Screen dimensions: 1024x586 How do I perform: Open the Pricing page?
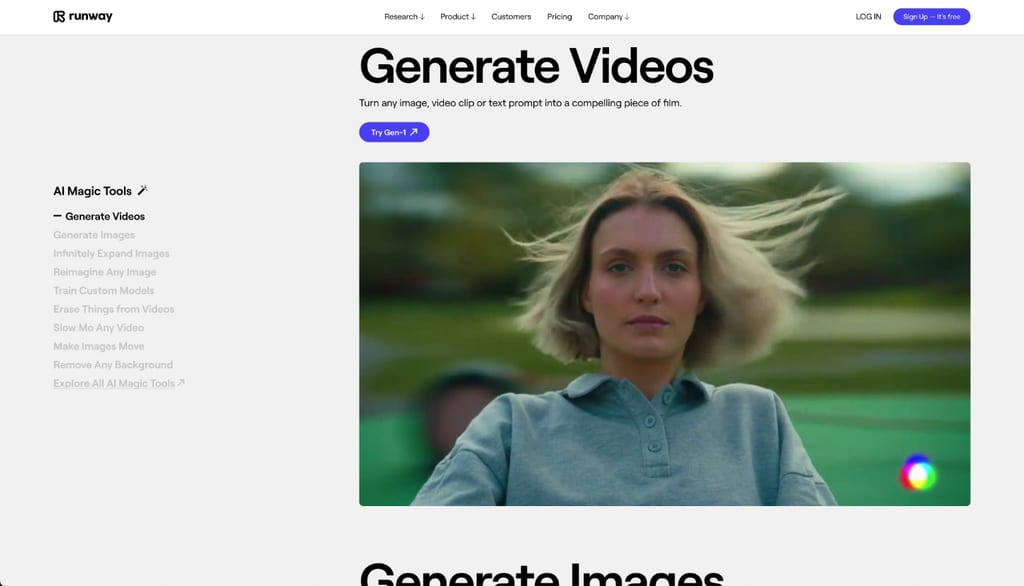pyautogui.click(x=559, y=16)
